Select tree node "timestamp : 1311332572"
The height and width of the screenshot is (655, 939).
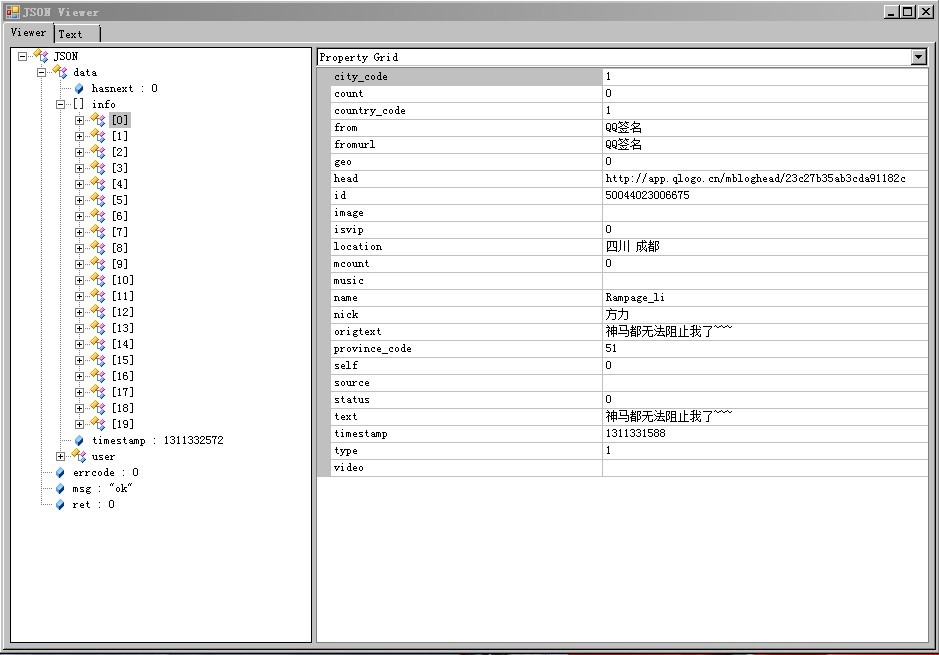click(x=157, y=440)
